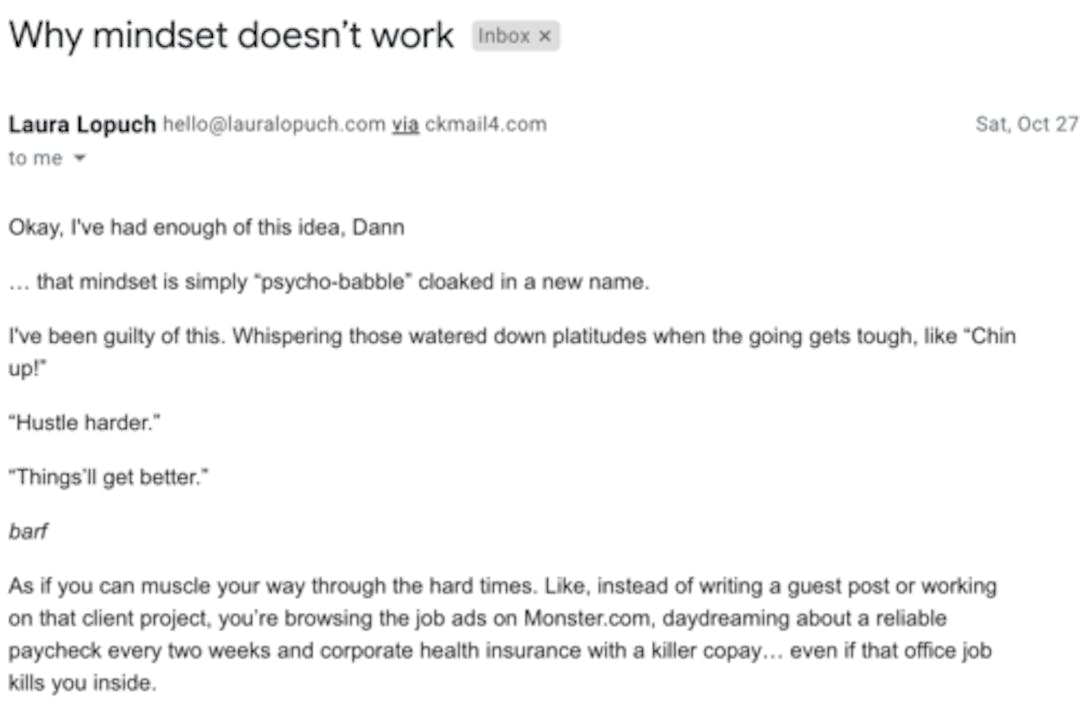Click sender name Laura Lopuch
Viewport: 1080px width, 702px height.
[x=82, y=125]
